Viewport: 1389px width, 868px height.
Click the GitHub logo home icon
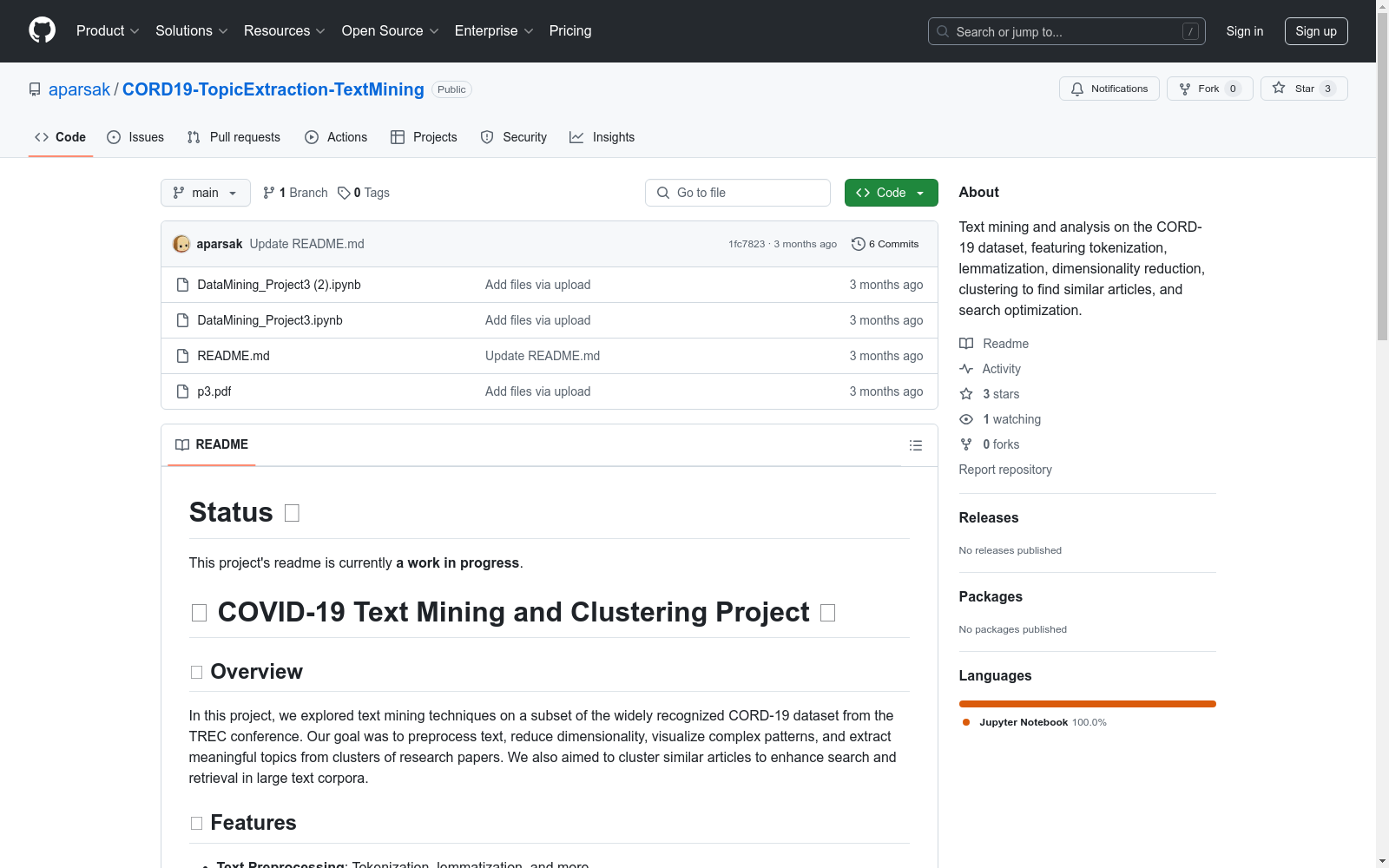coord(42,30)
